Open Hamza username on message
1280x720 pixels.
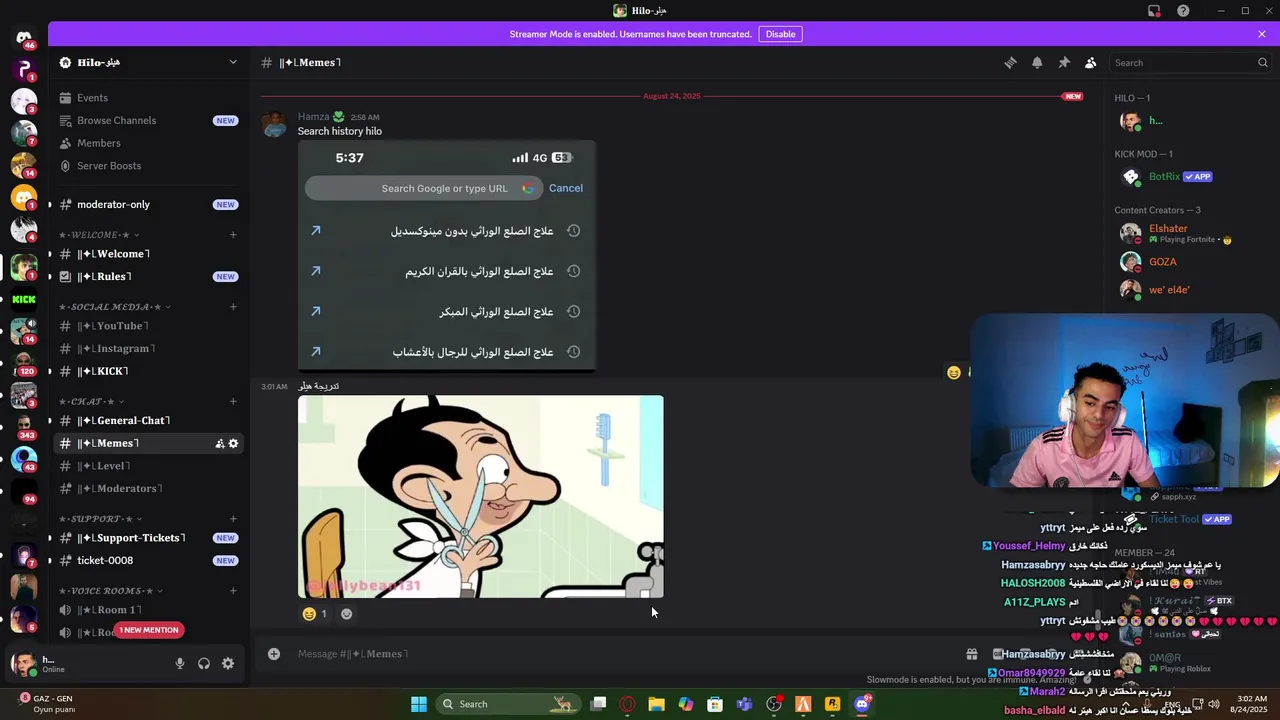coord(313,117)
